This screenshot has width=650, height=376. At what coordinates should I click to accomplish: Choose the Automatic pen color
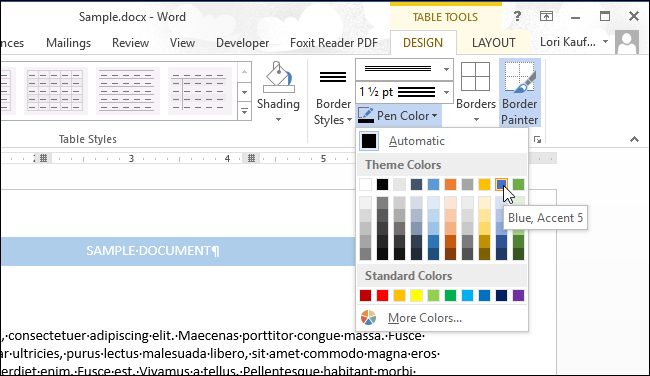click(442, 141)
